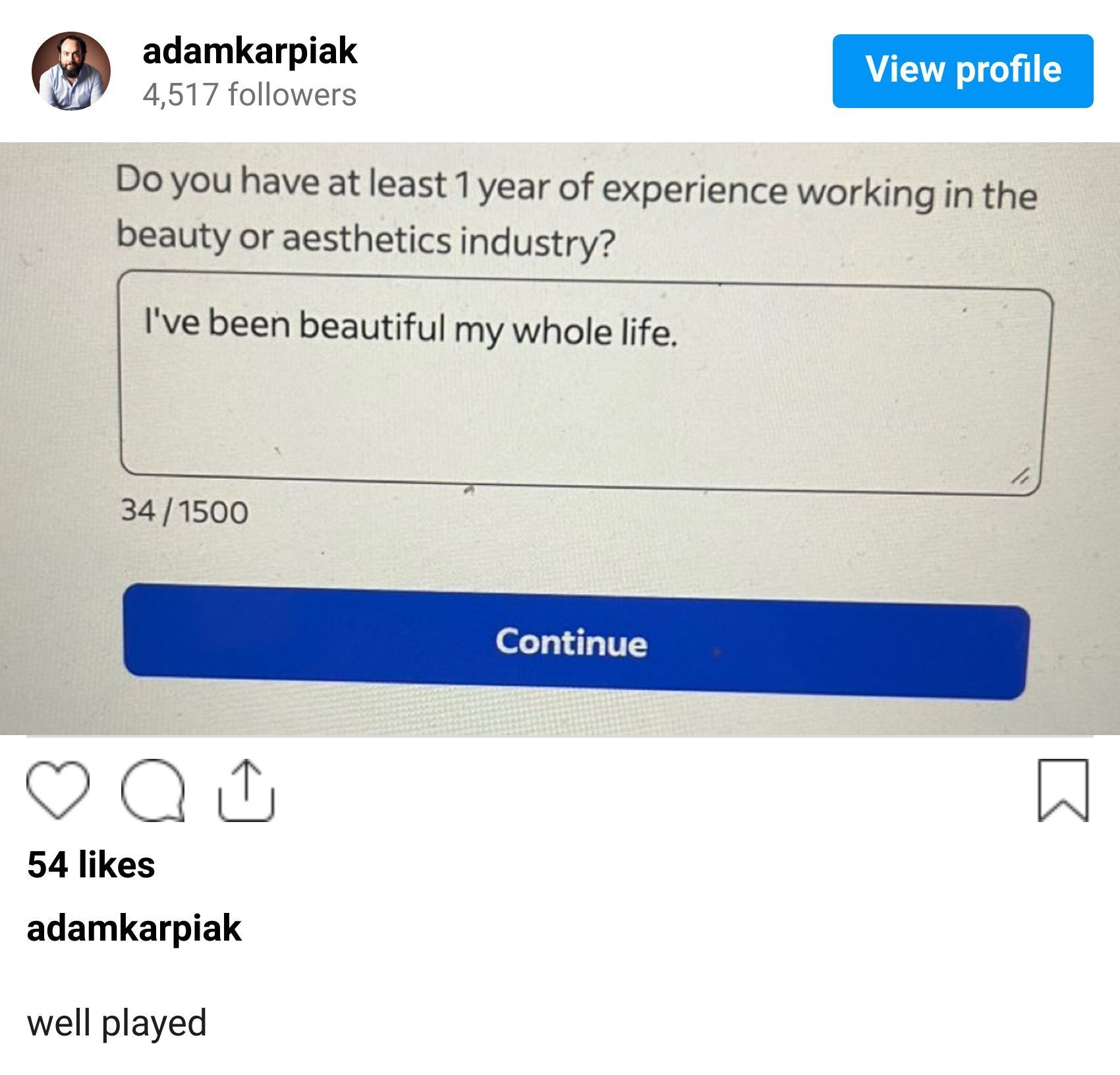The height and width of the screenshot is (1075, 1120).
Task: Click the 4,517 followers count
Action: (249, 97)
